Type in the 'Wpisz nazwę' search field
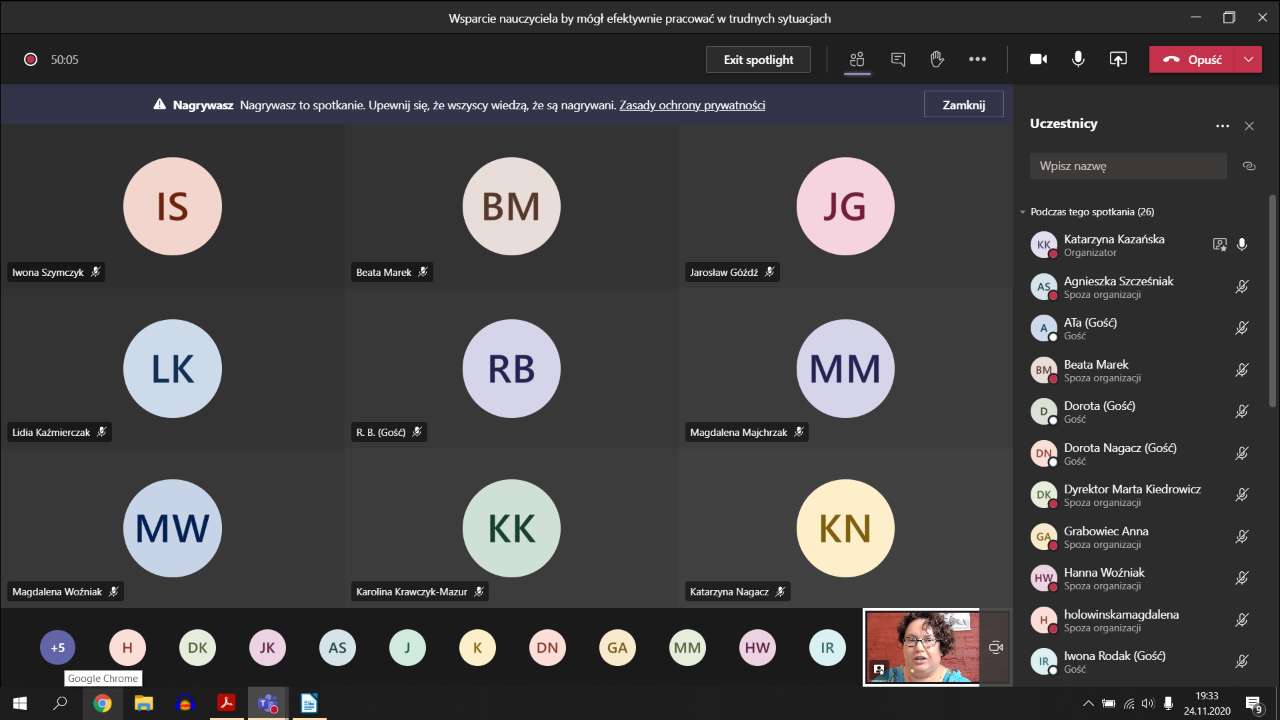The height and width of the screenshot is (720, 1280). [1127, 166]
